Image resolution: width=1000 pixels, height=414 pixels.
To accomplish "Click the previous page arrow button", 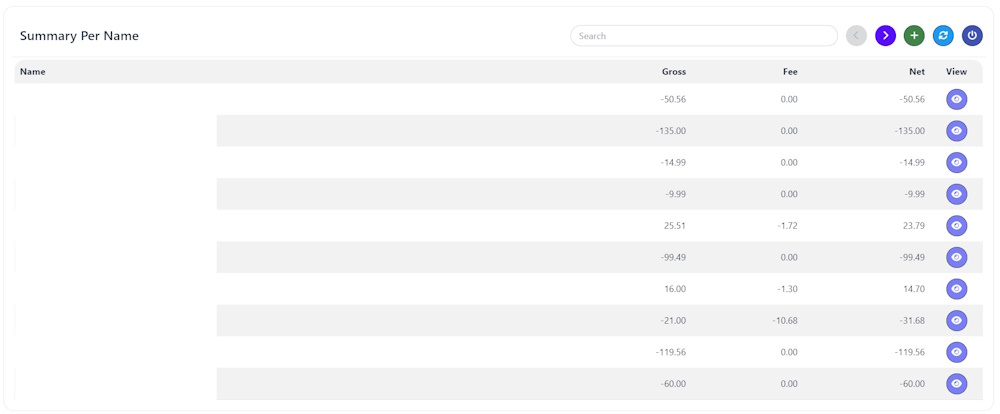I will pyautogui.click(x=856, y=36).
